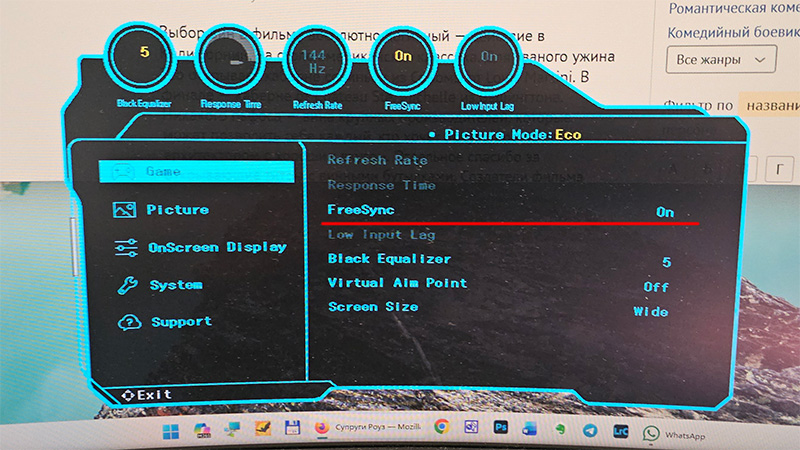Click the Support question mark icon
800x450 pixels.
pyautogui.click(x=128, y=322)
